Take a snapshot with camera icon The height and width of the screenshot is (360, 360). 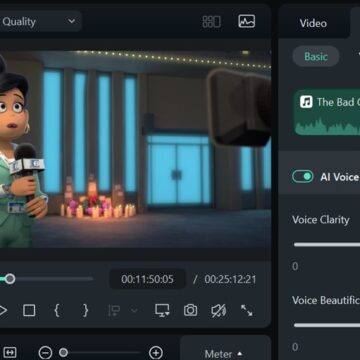[190, 310]
